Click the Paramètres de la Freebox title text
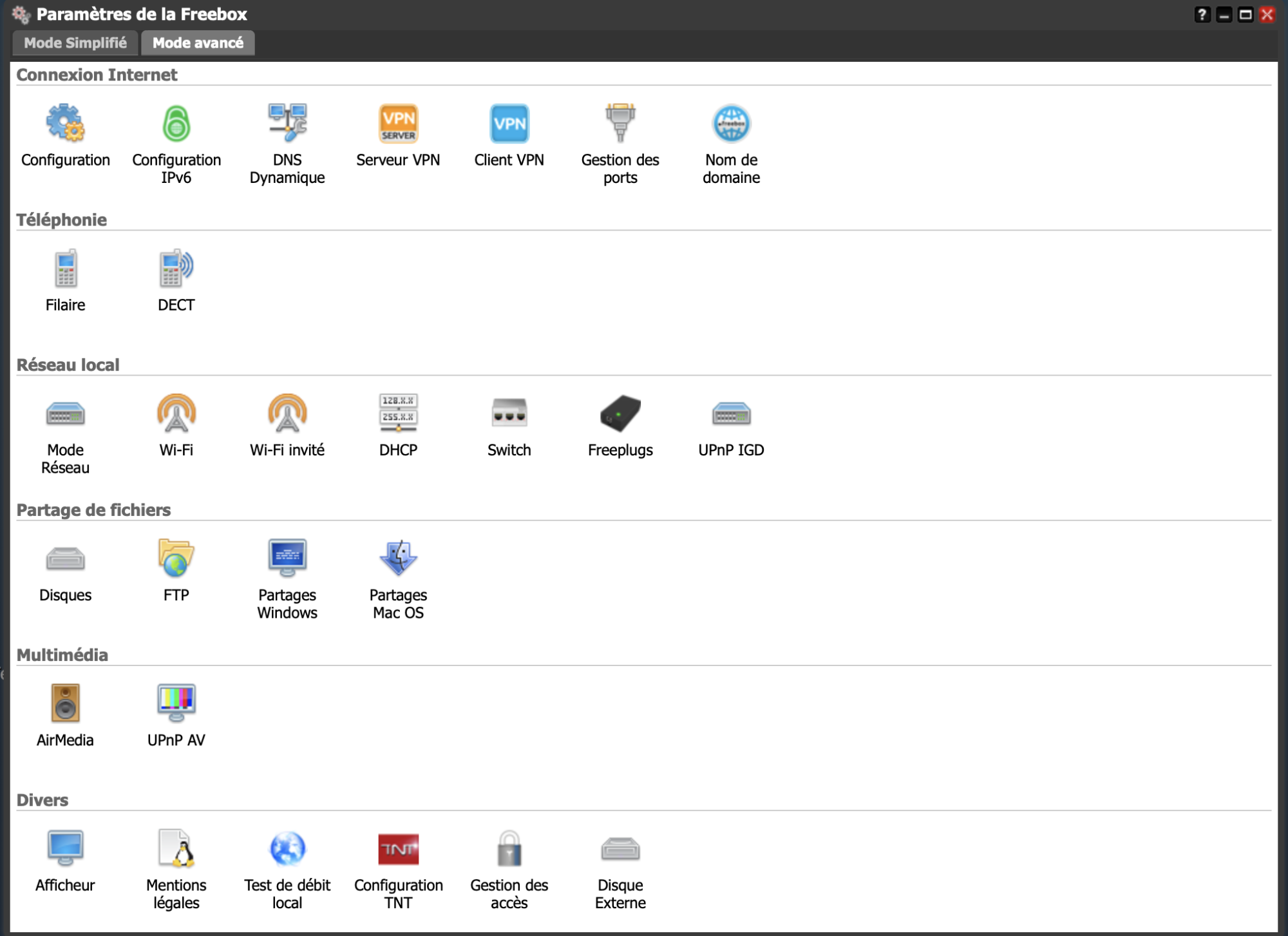Screen dimensions: 1288x936 142,14
